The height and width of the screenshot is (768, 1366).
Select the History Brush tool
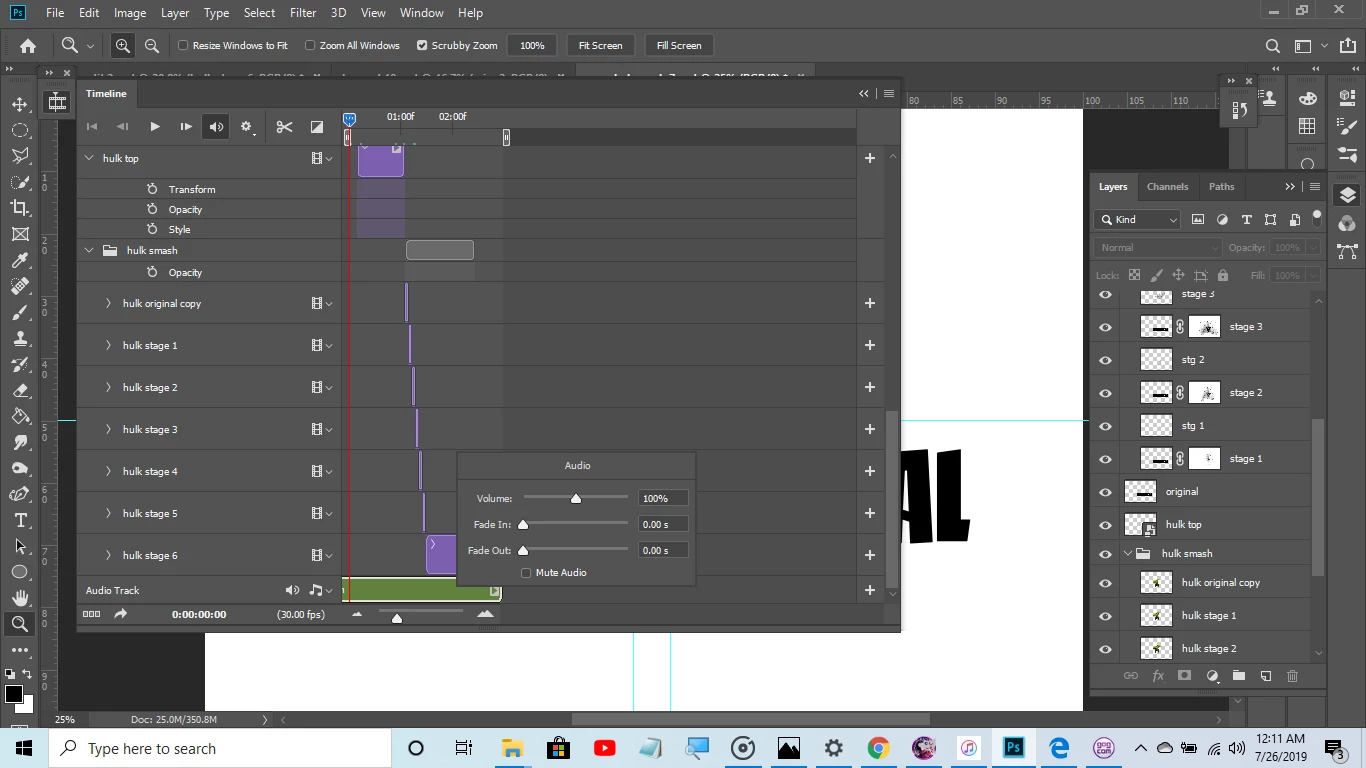tap(19, 364)
